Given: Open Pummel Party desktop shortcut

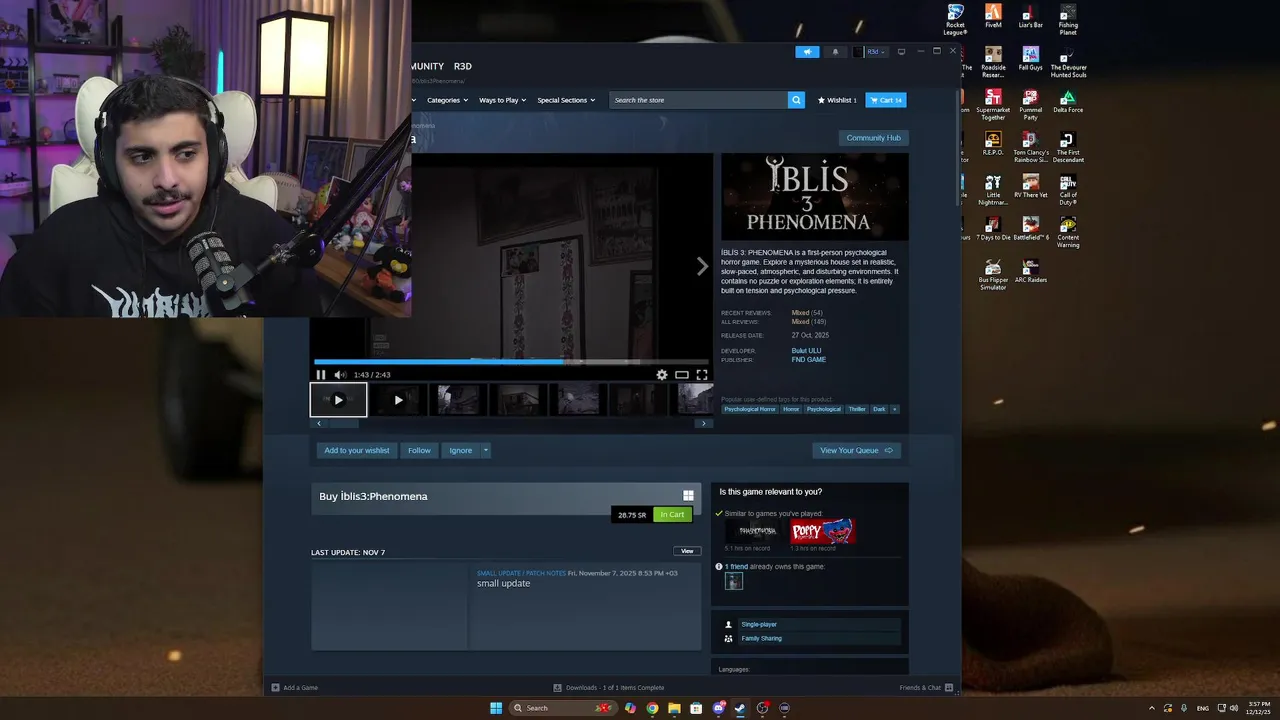Looking at the screenshot, I should click(1030, 105).
